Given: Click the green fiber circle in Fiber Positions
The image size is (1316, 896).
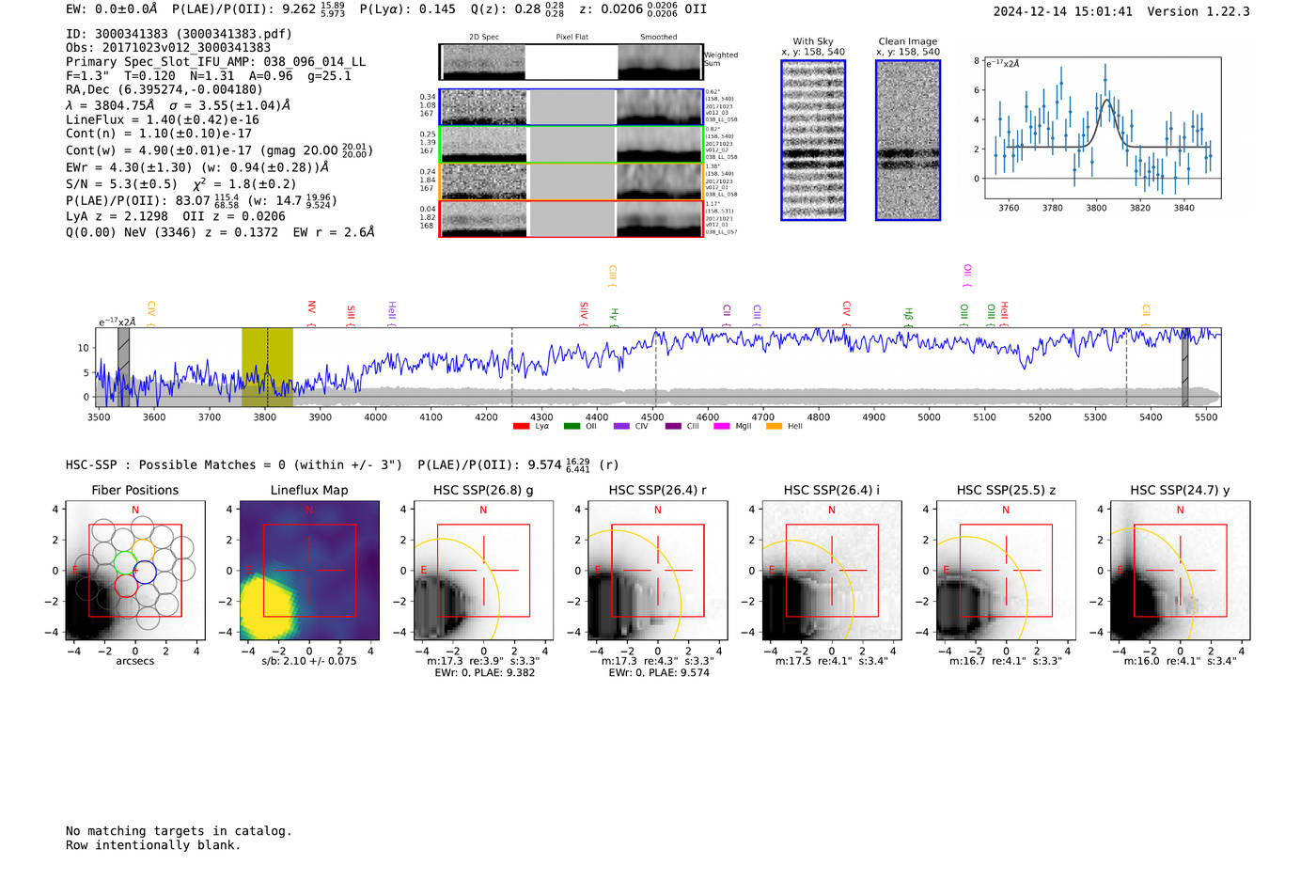Looking at the screenshot, I should pyautogui.click(x=125, y=563).
